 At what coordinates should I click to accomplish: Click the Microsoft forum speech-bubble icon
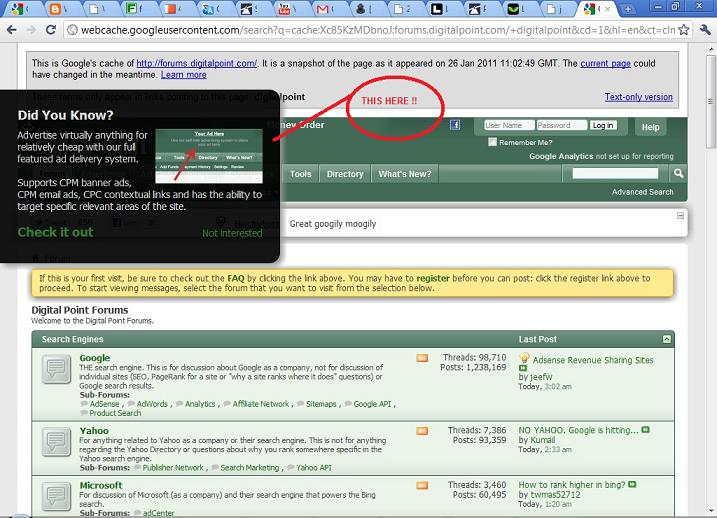tap(56, 496)
